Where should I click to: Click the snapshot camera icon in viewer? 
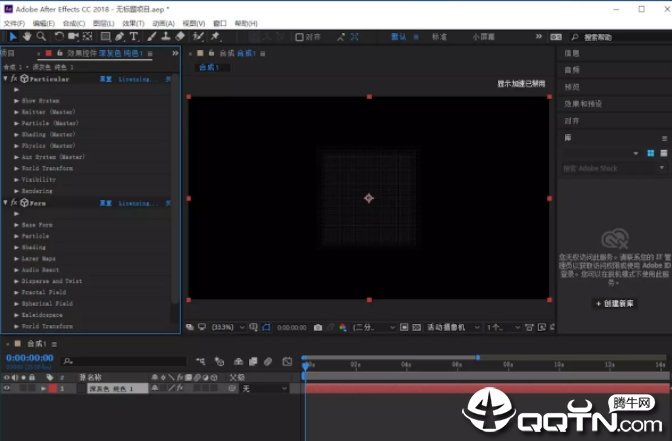point(318,327)
